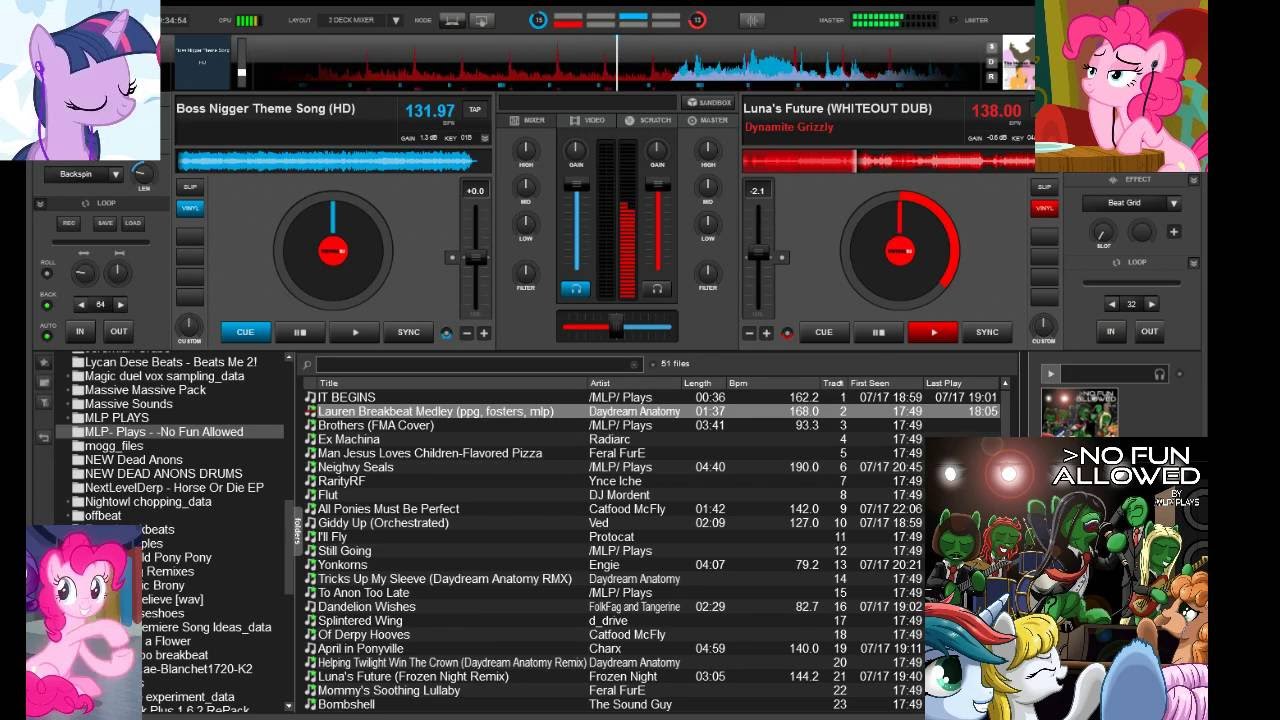Viewport: 1280px width, 720px height.
Task: Click the second mode screen icon button
Action: 481,20
